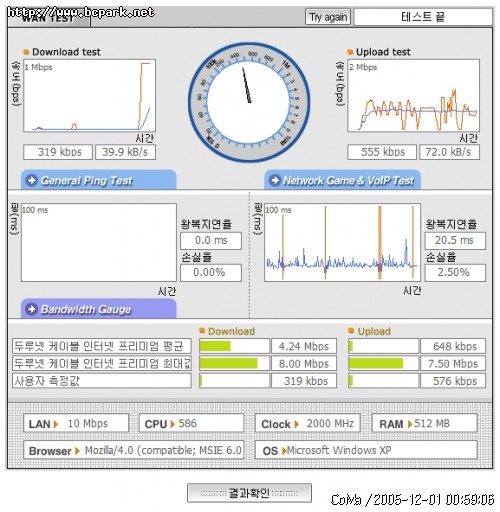The image size is (500, 512).
Task: Click the Clock 2000 MHz info box
Action: (308, 423)
